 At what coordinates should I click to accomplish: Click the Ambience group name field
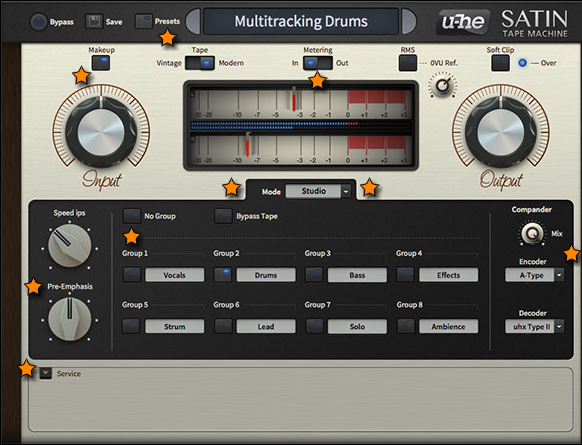[x=448, y=326]
